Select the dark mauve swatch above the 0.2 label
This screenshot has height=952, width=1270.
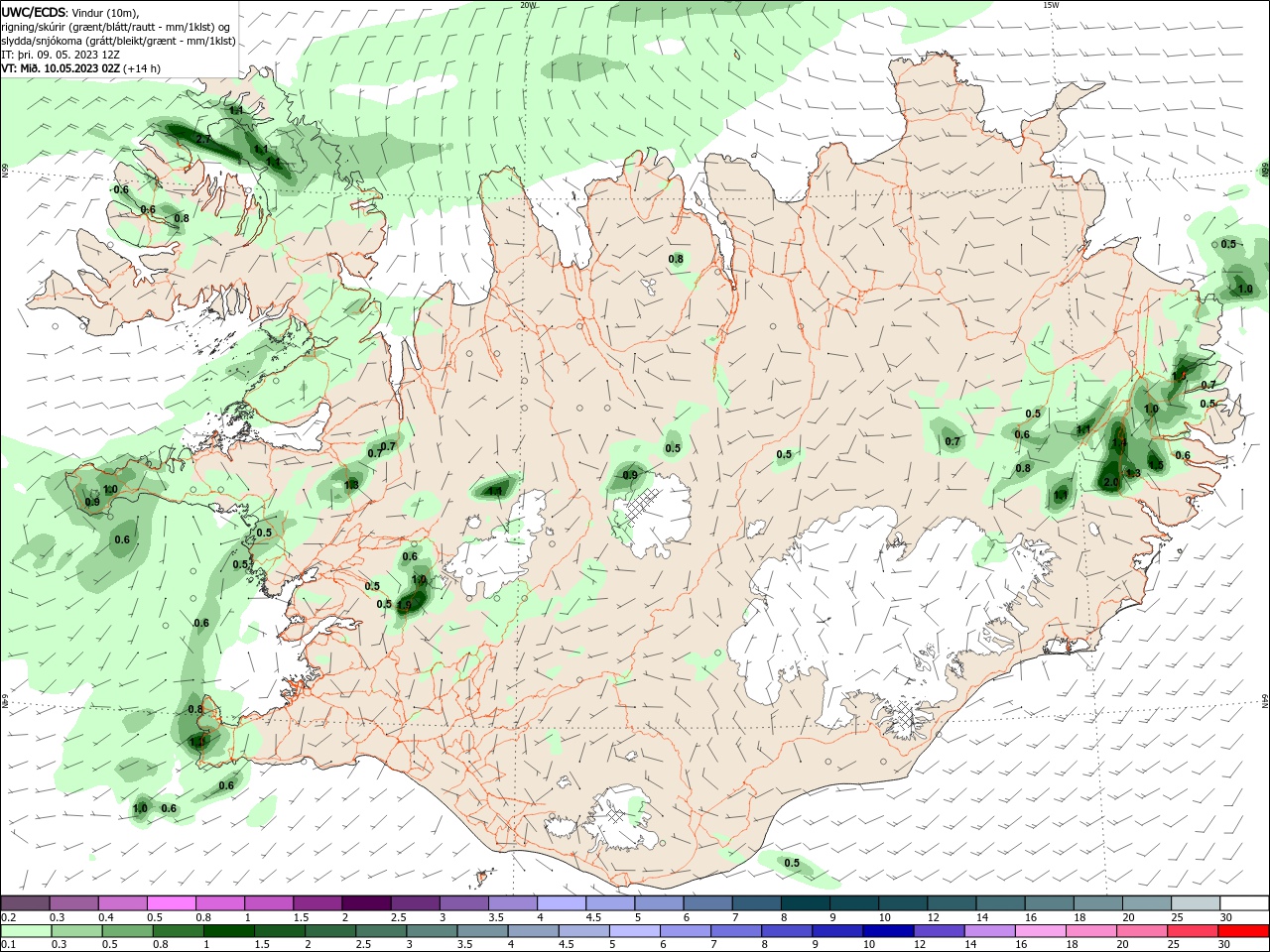(x=26, y=903)
